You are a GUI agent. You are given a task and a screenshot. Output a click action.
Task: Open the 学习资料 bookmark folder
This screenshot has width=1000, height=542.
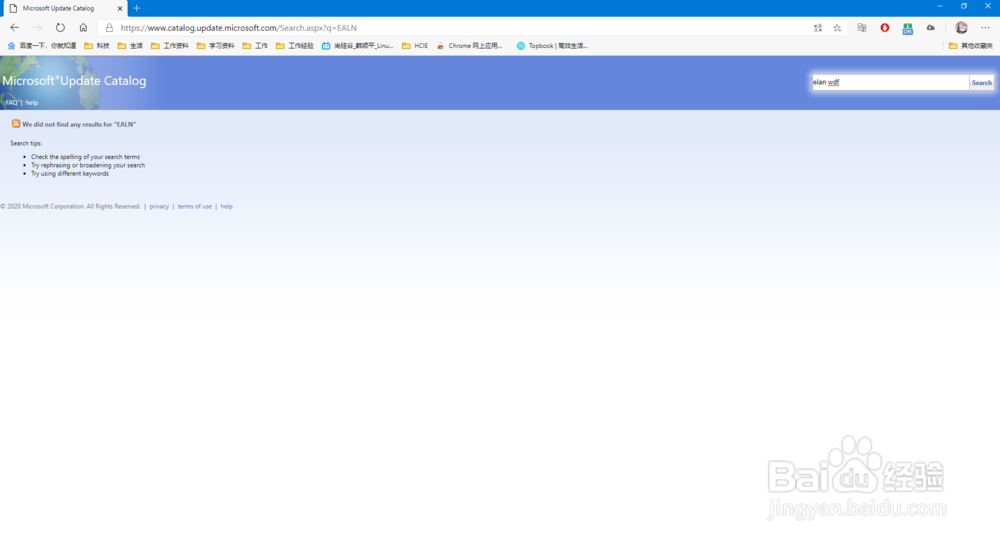click(x=216, y=46)
